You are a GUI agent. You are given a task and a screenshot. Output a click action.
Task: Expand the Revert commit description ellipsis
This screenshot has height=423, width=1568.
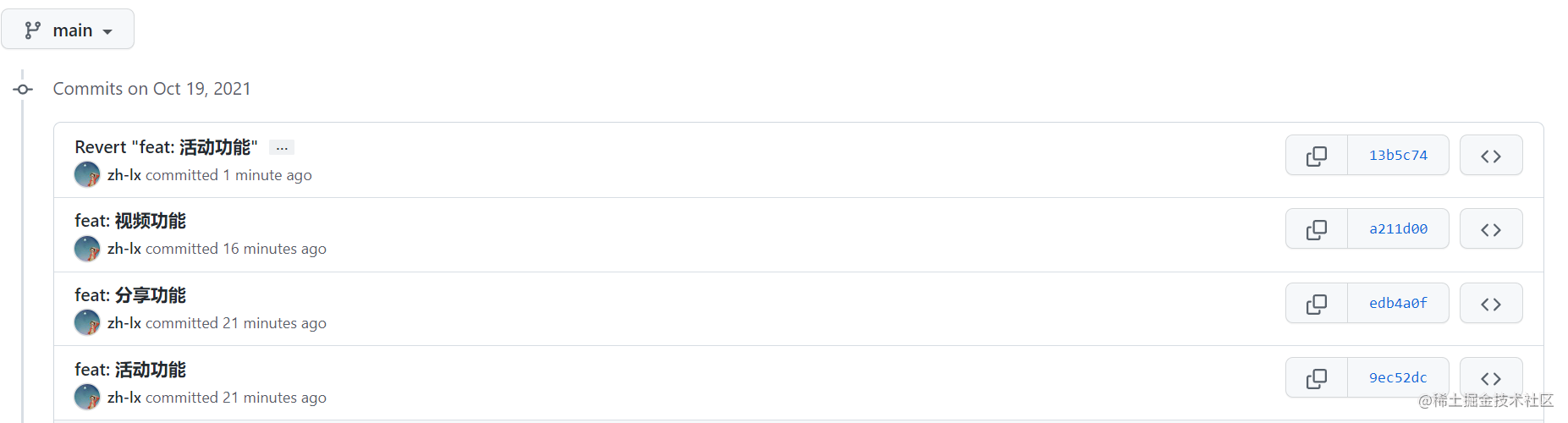tap(282, 147)
